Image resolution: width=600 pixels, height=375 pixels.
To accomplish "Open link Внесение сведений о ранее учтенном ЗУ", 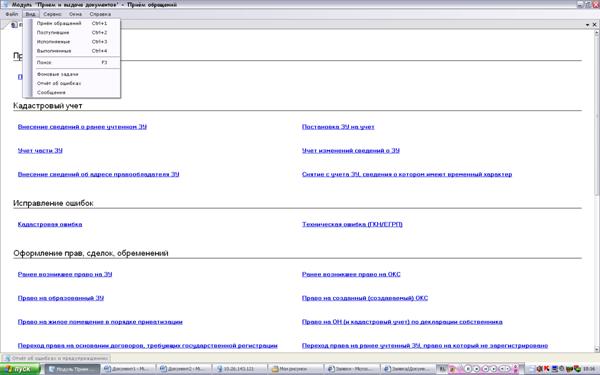I will pyautogui.click(x=82, y=127).
